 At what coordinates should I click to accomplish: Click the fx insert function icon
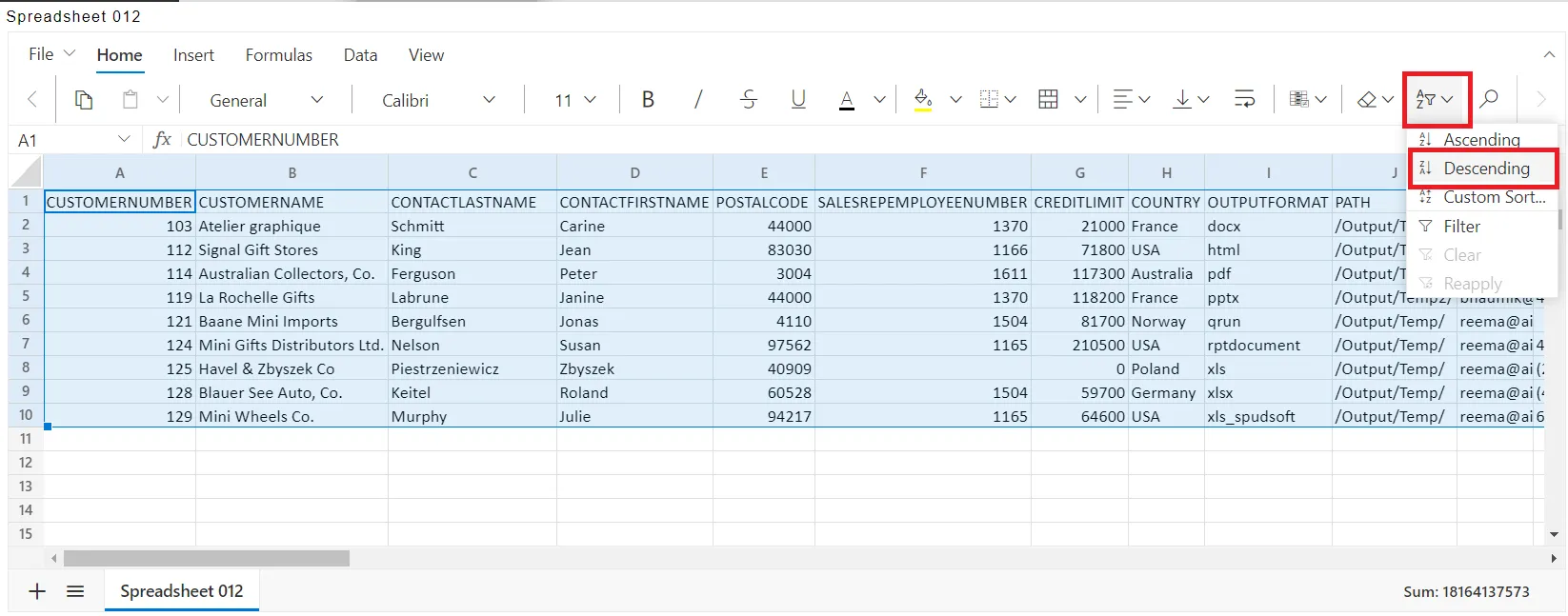(162, 140)
